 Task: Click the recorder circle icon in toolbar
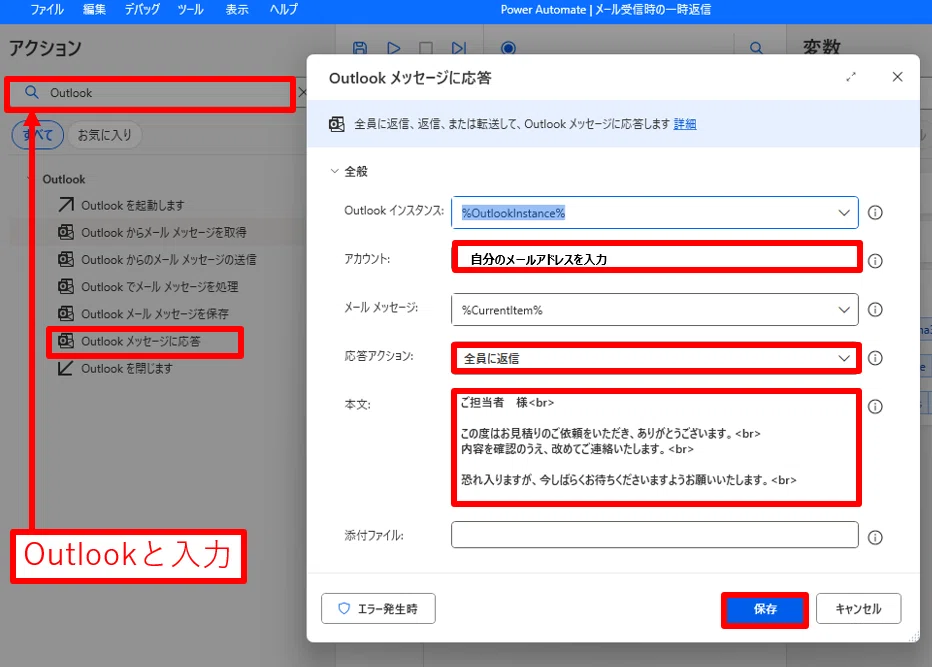click(x=508, y=48)
